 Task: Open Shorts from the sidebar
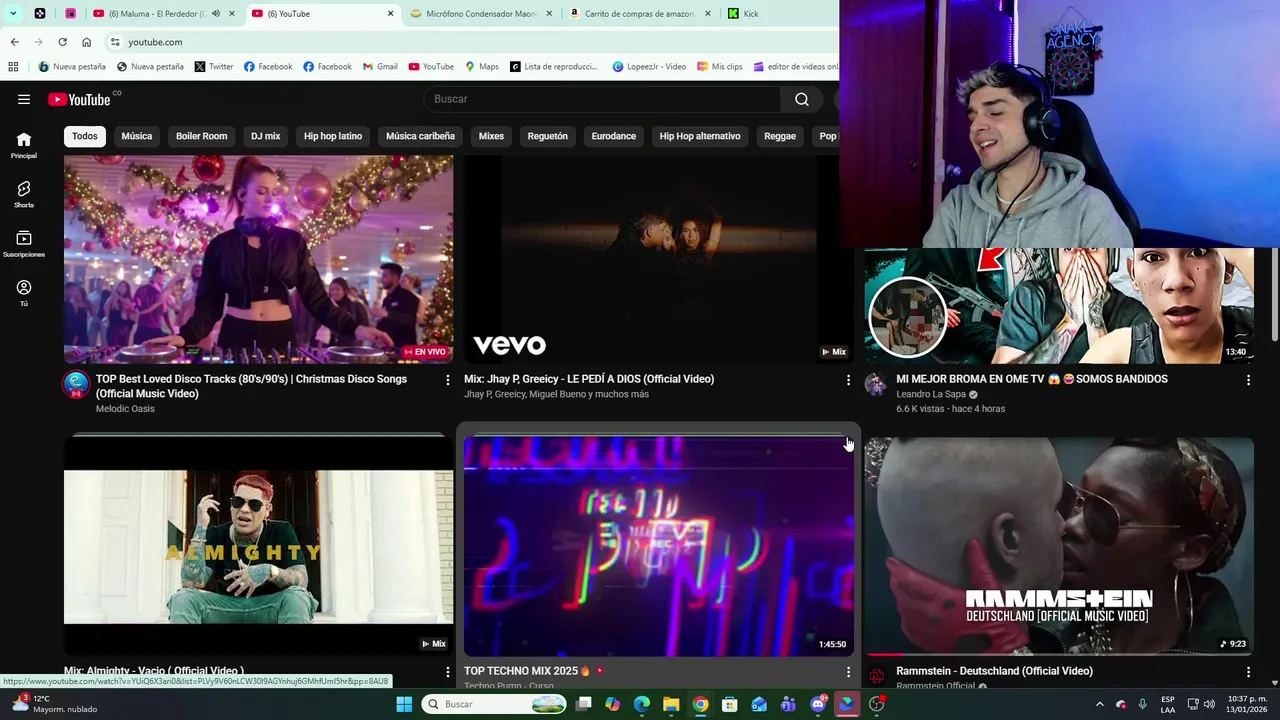(x=24, y=194)
